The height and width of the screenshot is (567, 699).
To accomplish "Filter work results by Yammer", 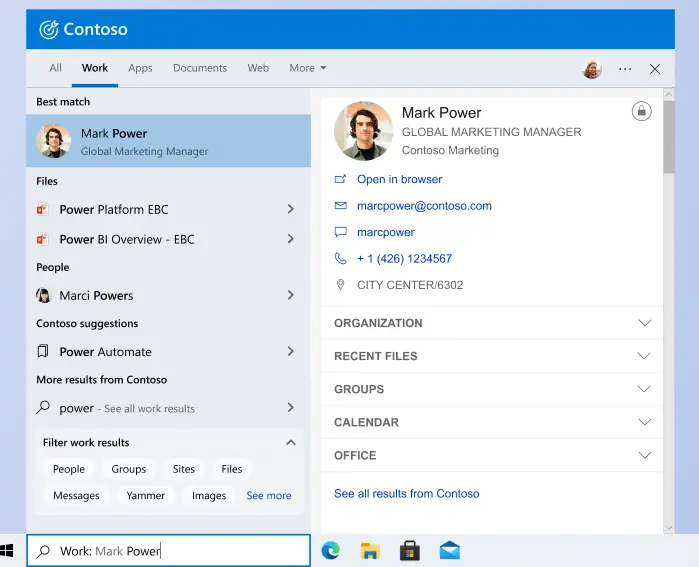I will tap(145, 496).
